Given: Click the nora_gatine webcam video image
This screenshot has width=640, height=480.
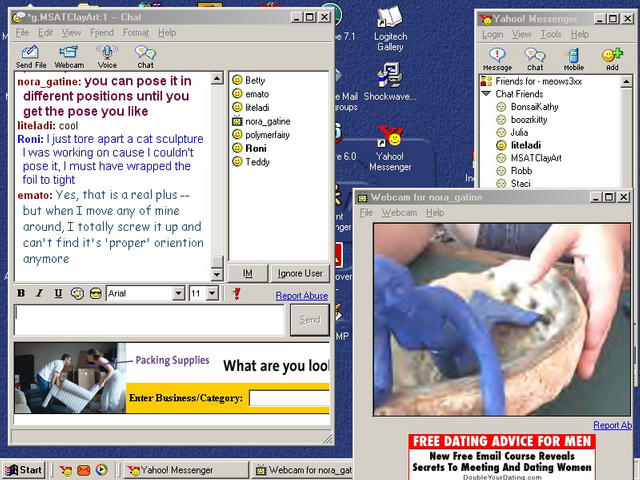Looking at the screenshot, I should pyautogui.click(x=502, y=320).
